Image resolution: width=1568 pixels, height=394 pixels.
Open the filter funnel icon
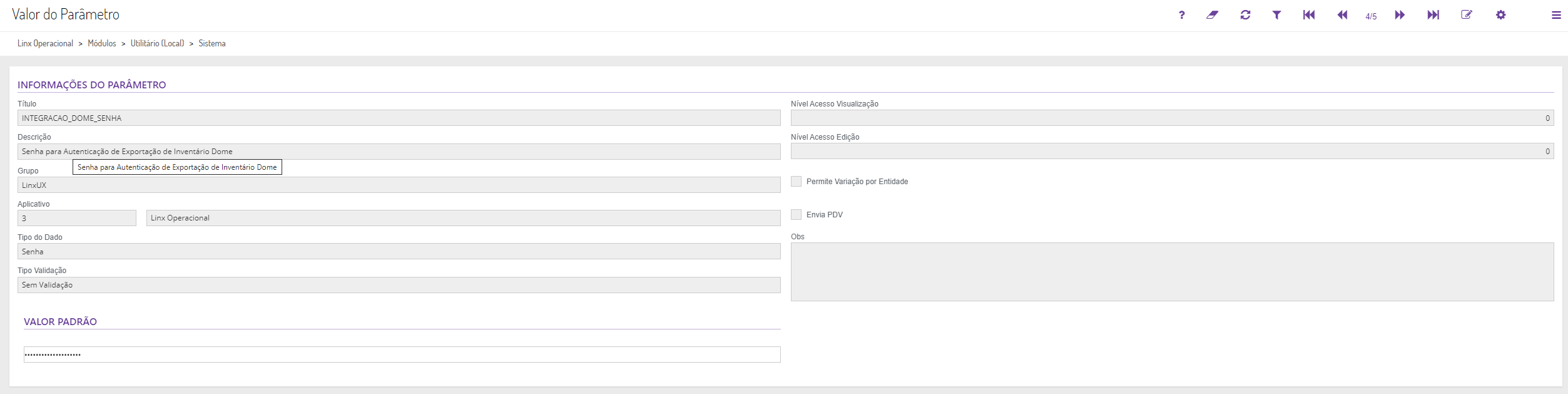[1276, 15]
